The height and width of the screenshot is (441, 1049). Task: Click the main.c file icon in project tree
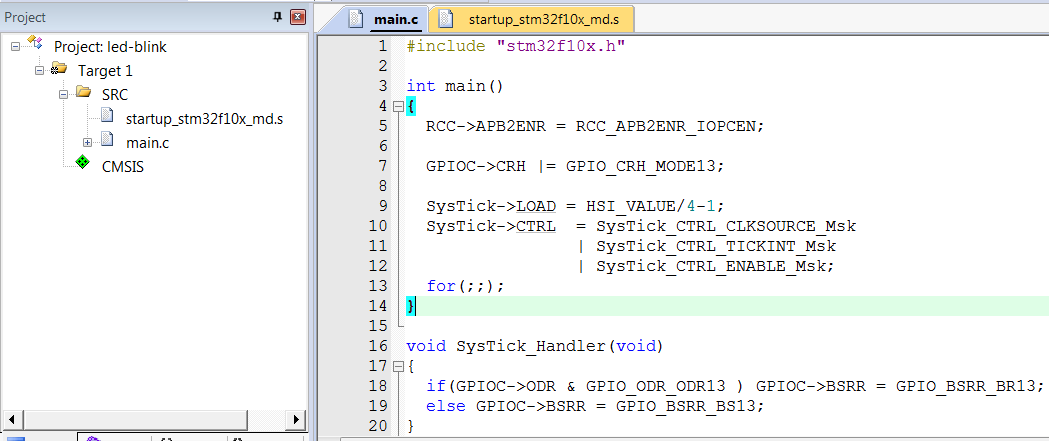pyautogui.click(x=108, y=142)
